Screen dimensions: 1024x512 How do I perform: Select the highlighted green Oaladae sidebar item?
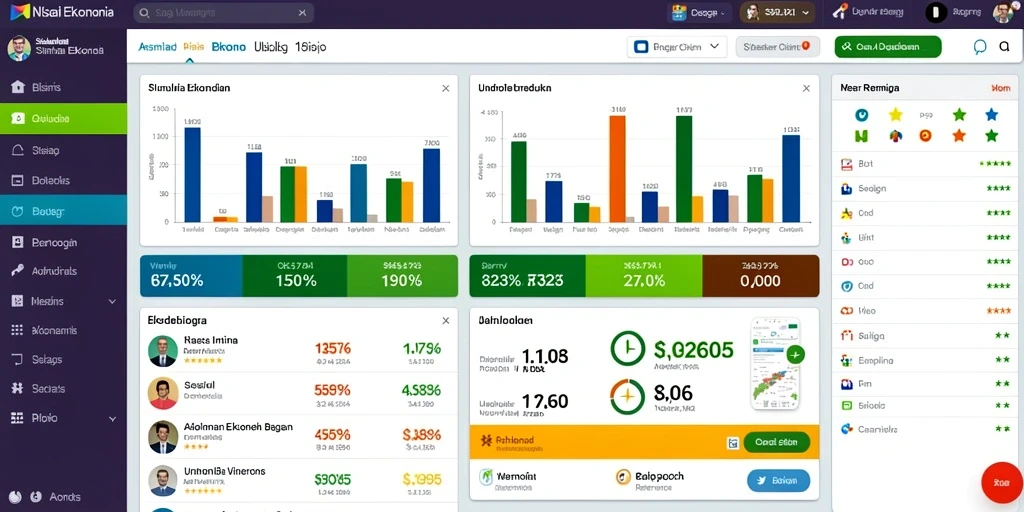pos(63,119)
